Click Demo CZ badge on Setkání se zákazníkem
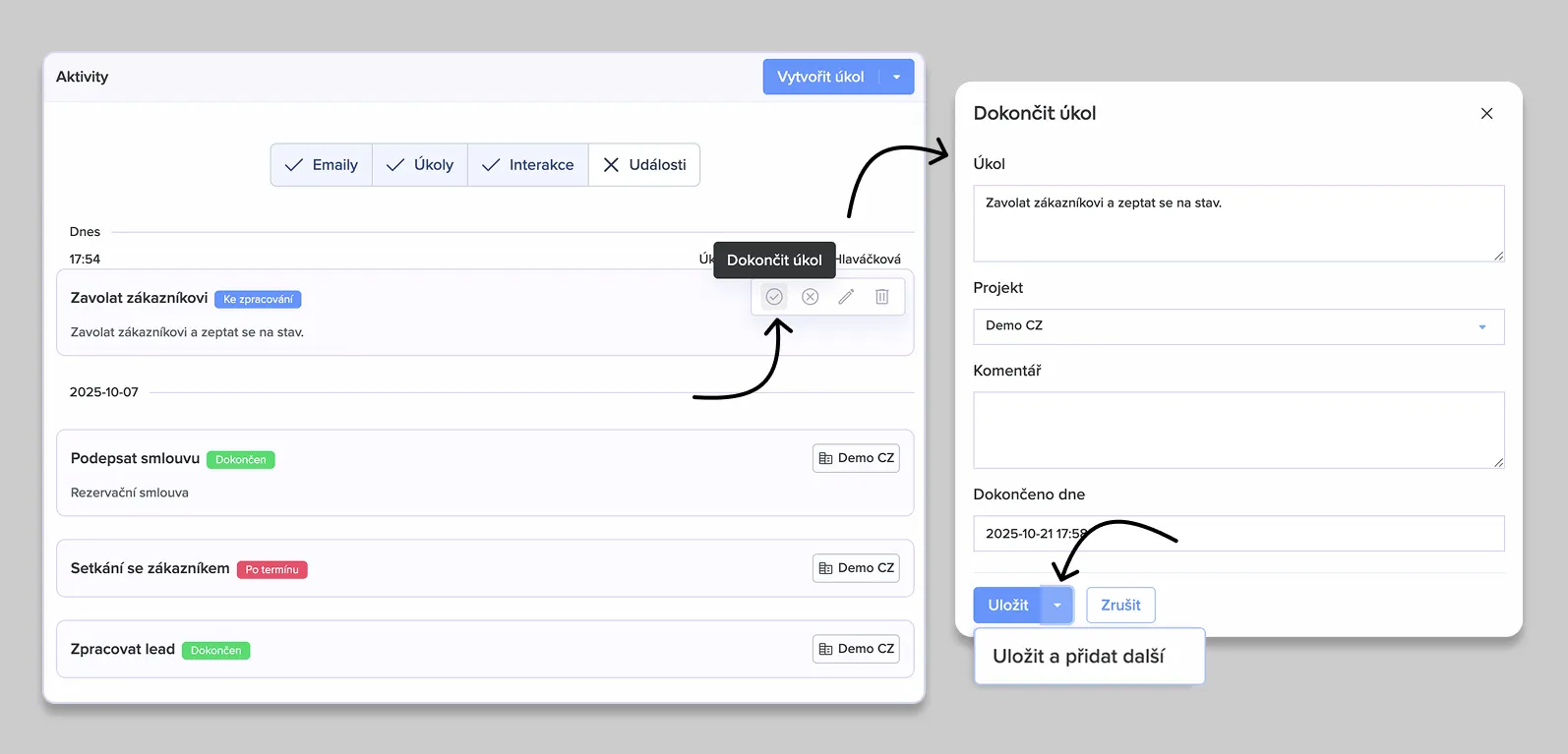Screen dimensions: 1568x754 tap(856, 568)
